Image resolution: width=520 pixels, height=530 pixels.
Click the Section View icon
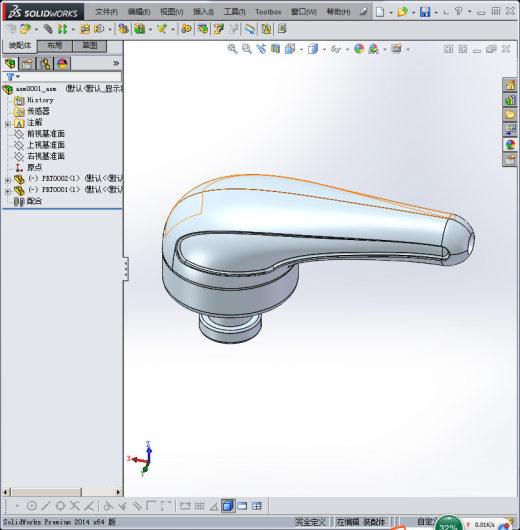click(276, 49)
